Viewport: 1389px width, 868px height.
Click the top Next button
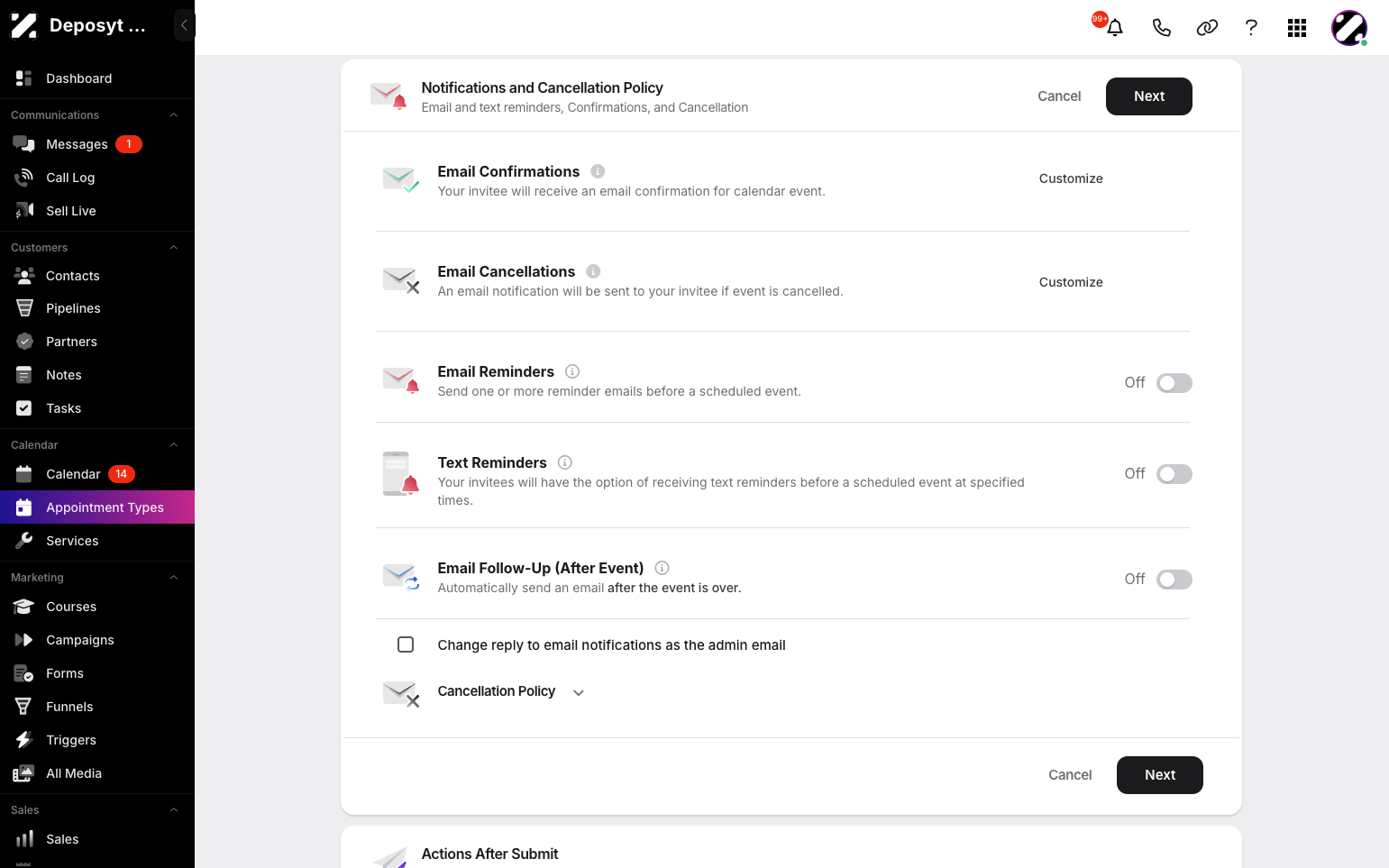1149,96
